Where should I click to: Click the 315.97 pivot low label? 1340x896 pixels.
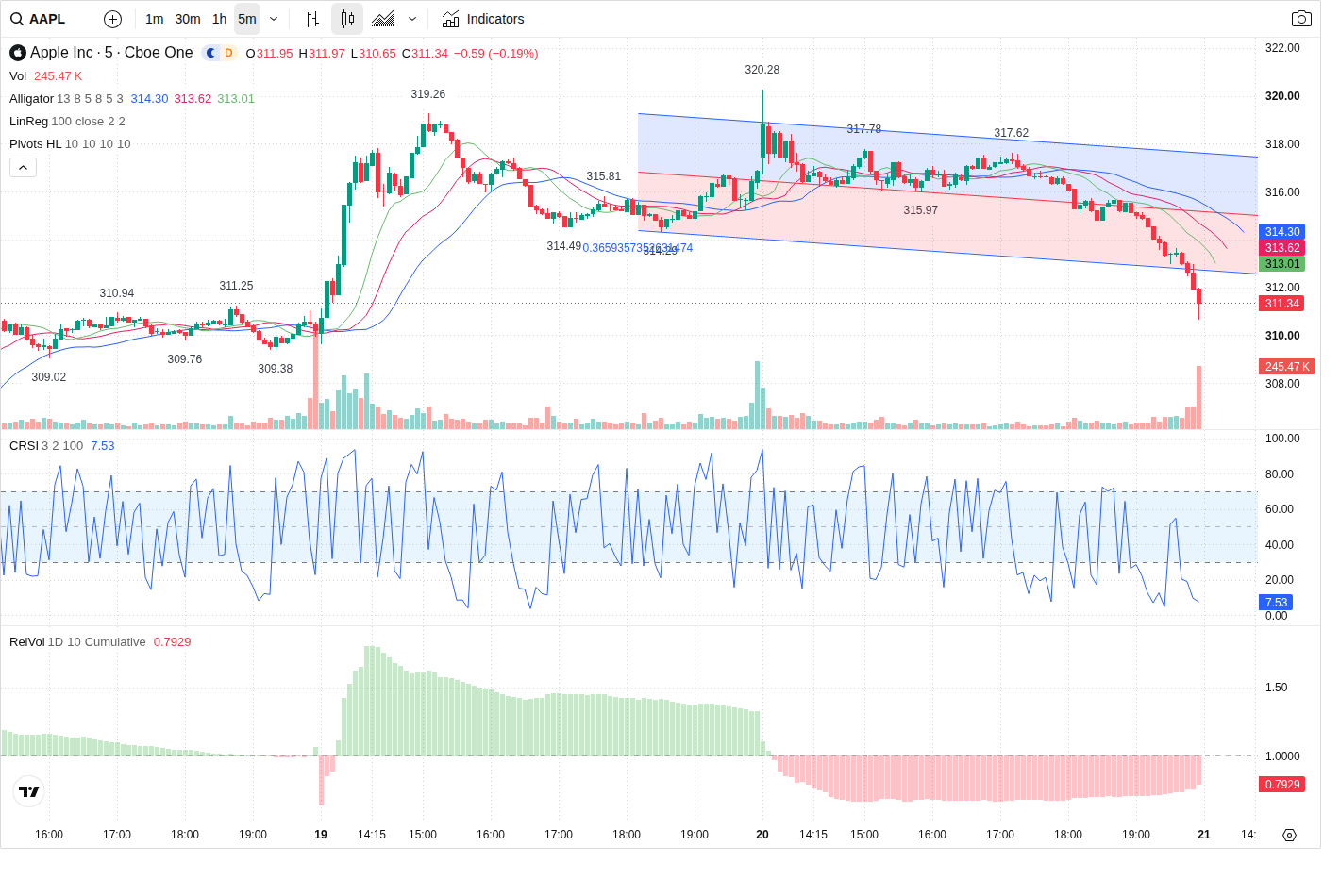pyautogui.click(x=921, y=210)
